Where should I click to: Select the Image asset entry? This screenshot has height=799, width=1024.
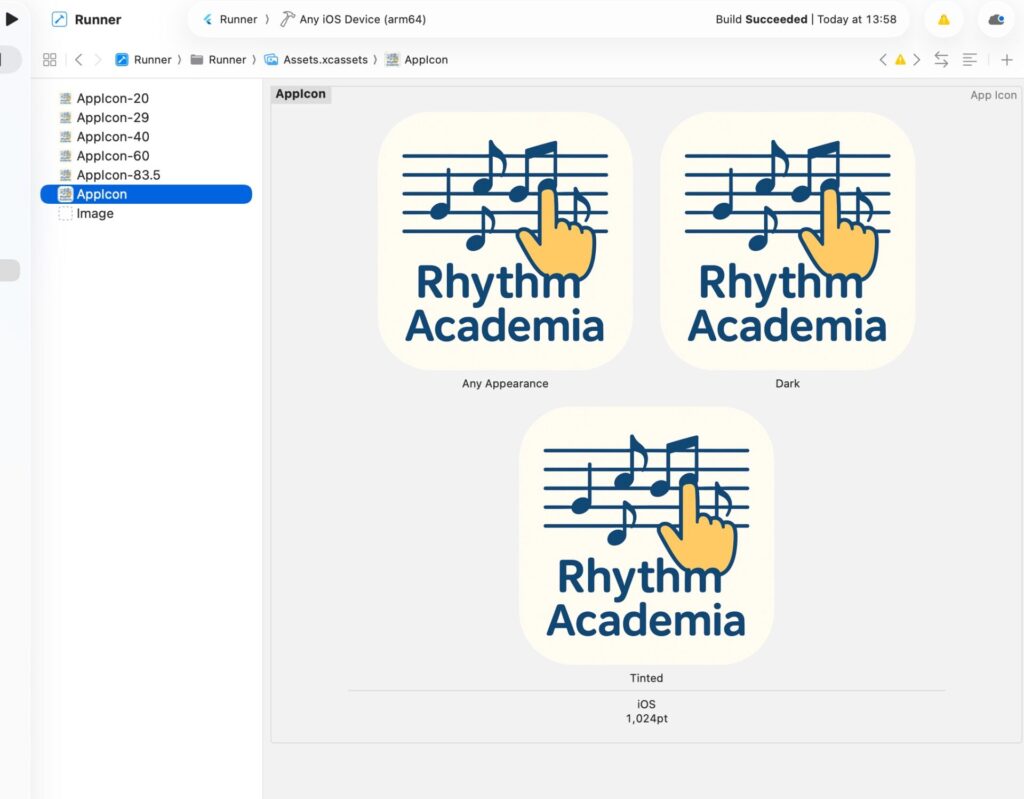(x=95, y=213)
